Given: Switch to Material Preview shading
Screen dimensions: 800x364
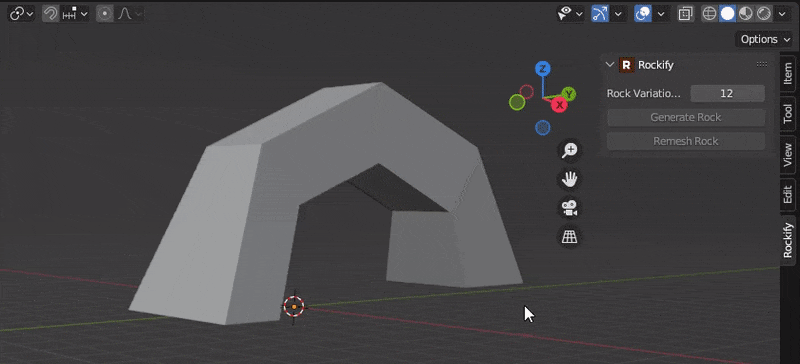Looking at the screenshot, I should tap(745, 14).
